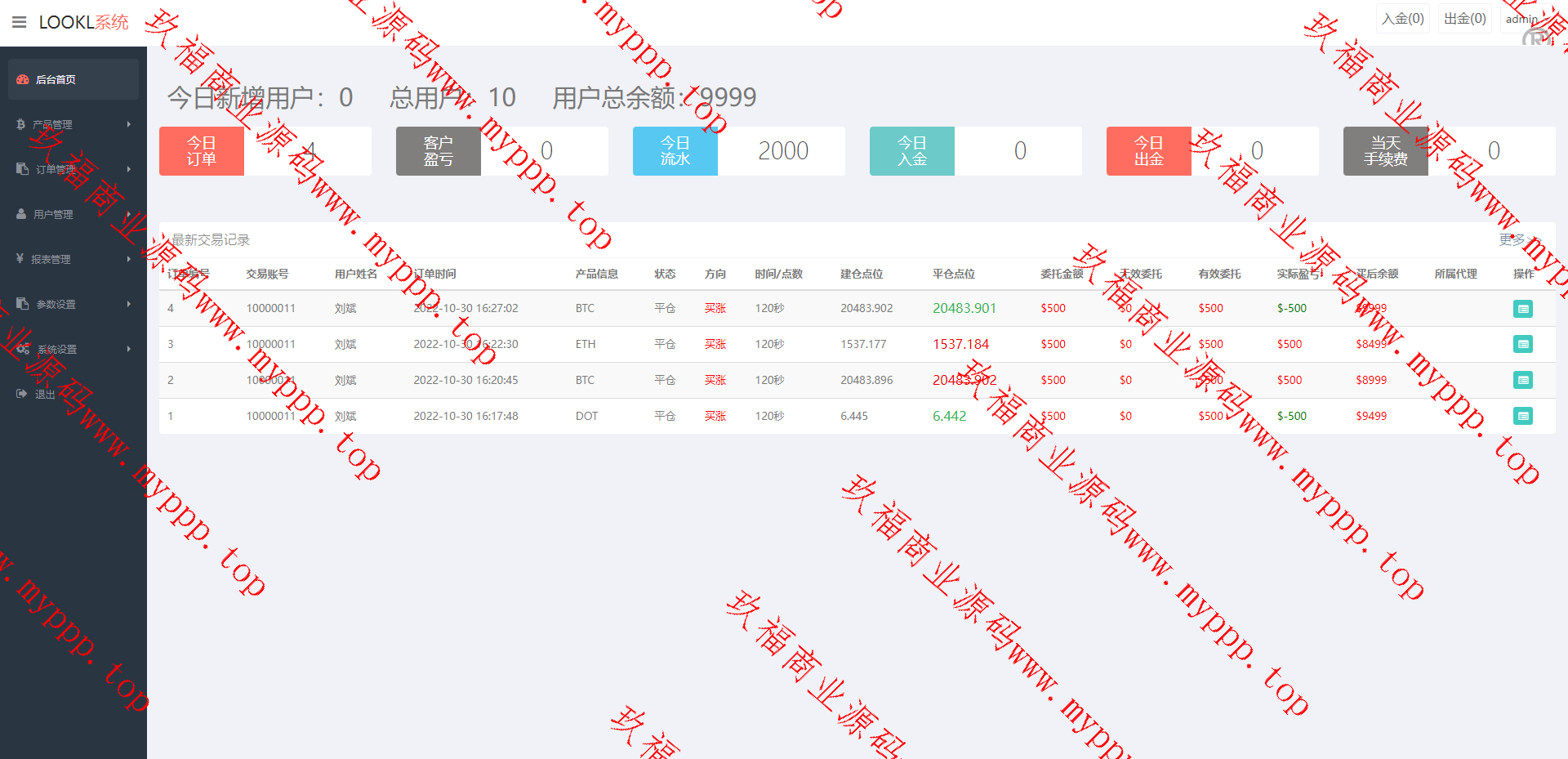Expand the 参数设置 submenu arrow
The width and height of the screenshot is (1568, 759).
point(129,304)
